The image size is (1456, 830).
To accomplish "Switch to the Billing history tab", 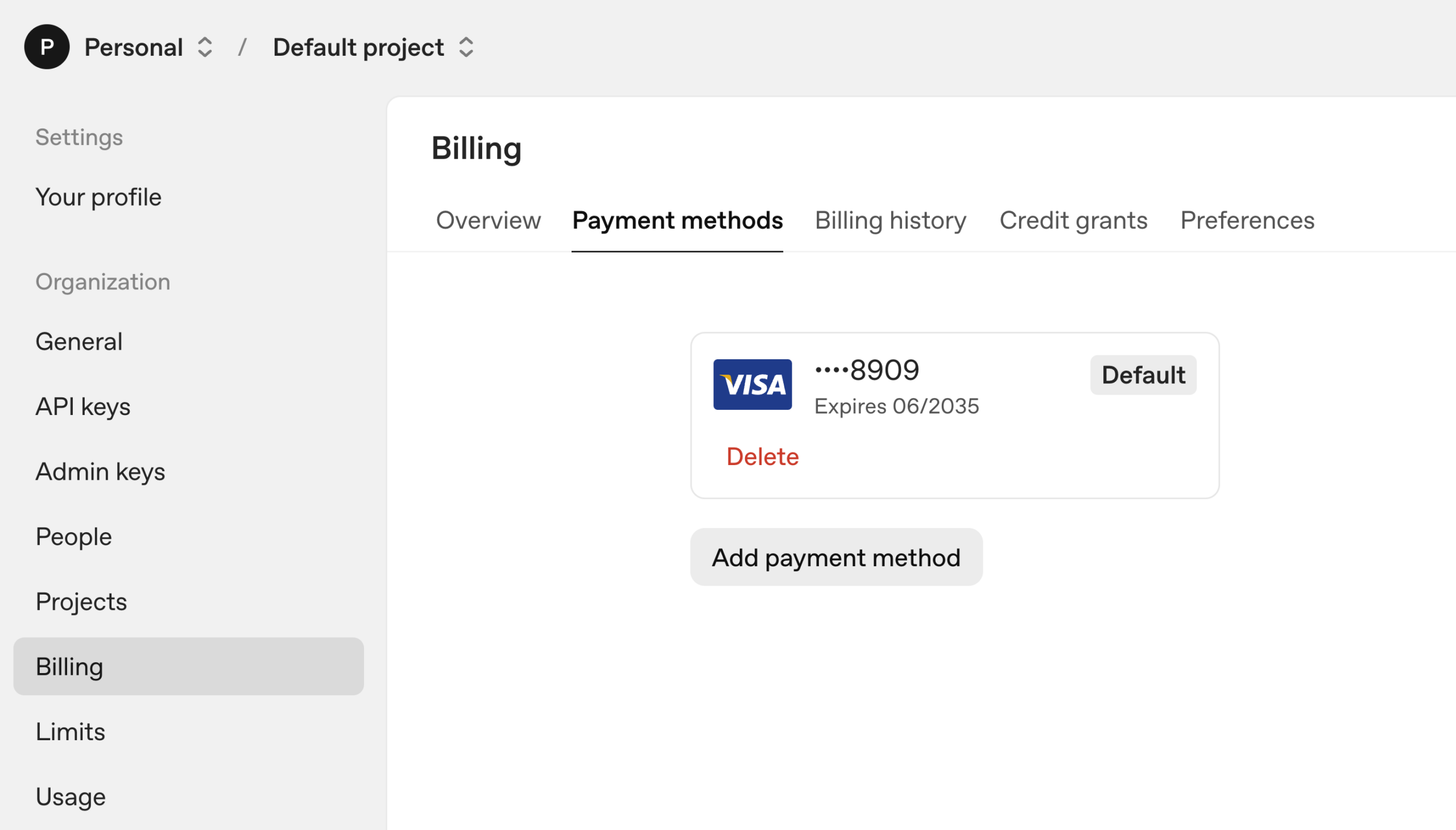I will coord(890,221).
